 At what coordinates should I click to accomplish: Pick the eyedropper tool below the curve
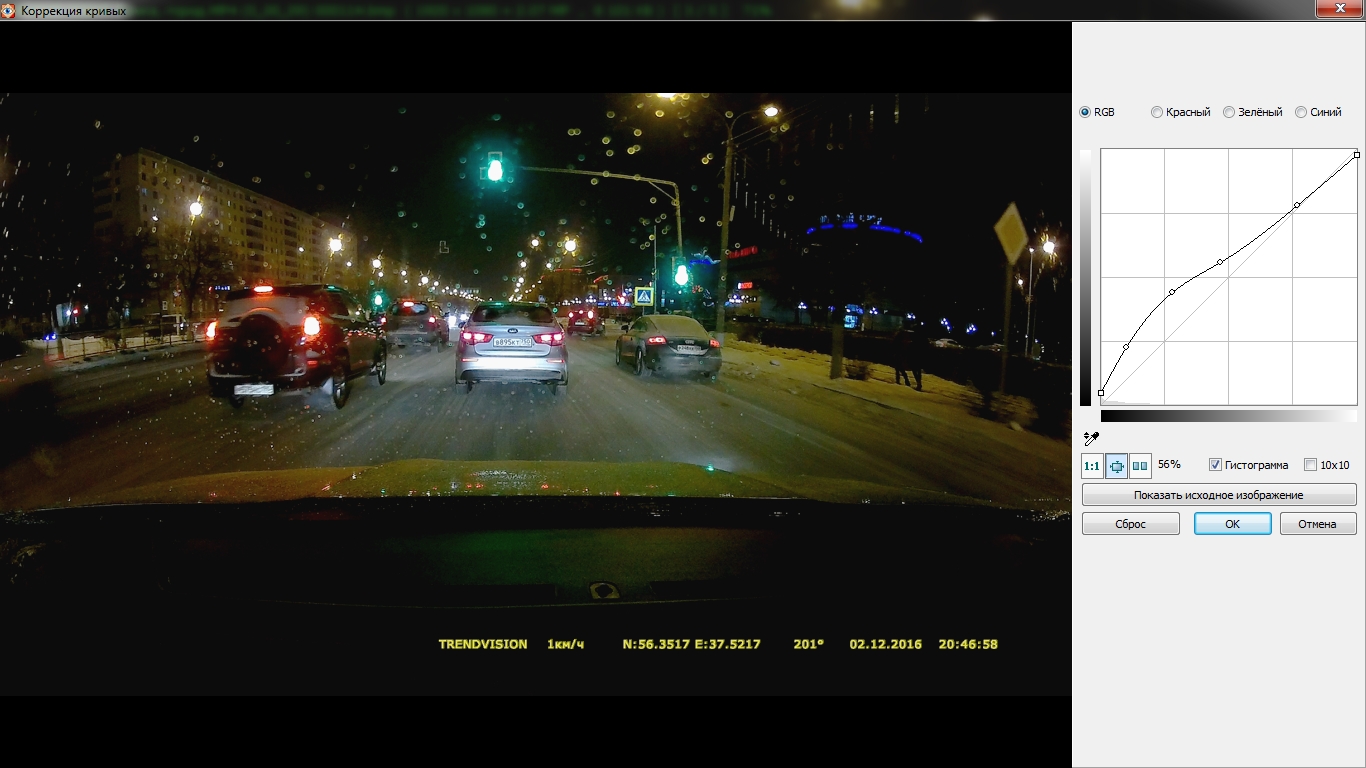[1091, 438]
